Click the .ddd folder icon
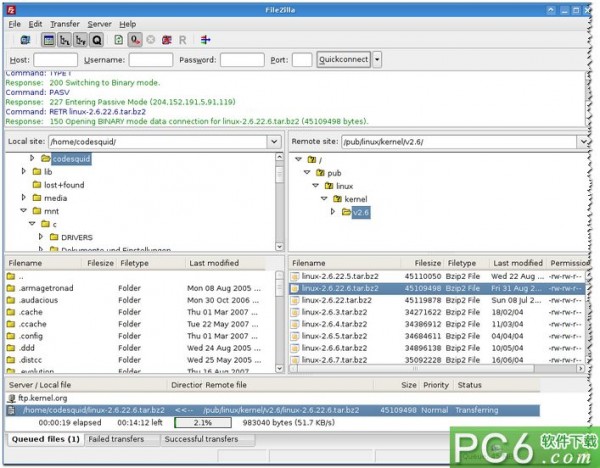This screenshot has width=600, height=468. [11, 348]
